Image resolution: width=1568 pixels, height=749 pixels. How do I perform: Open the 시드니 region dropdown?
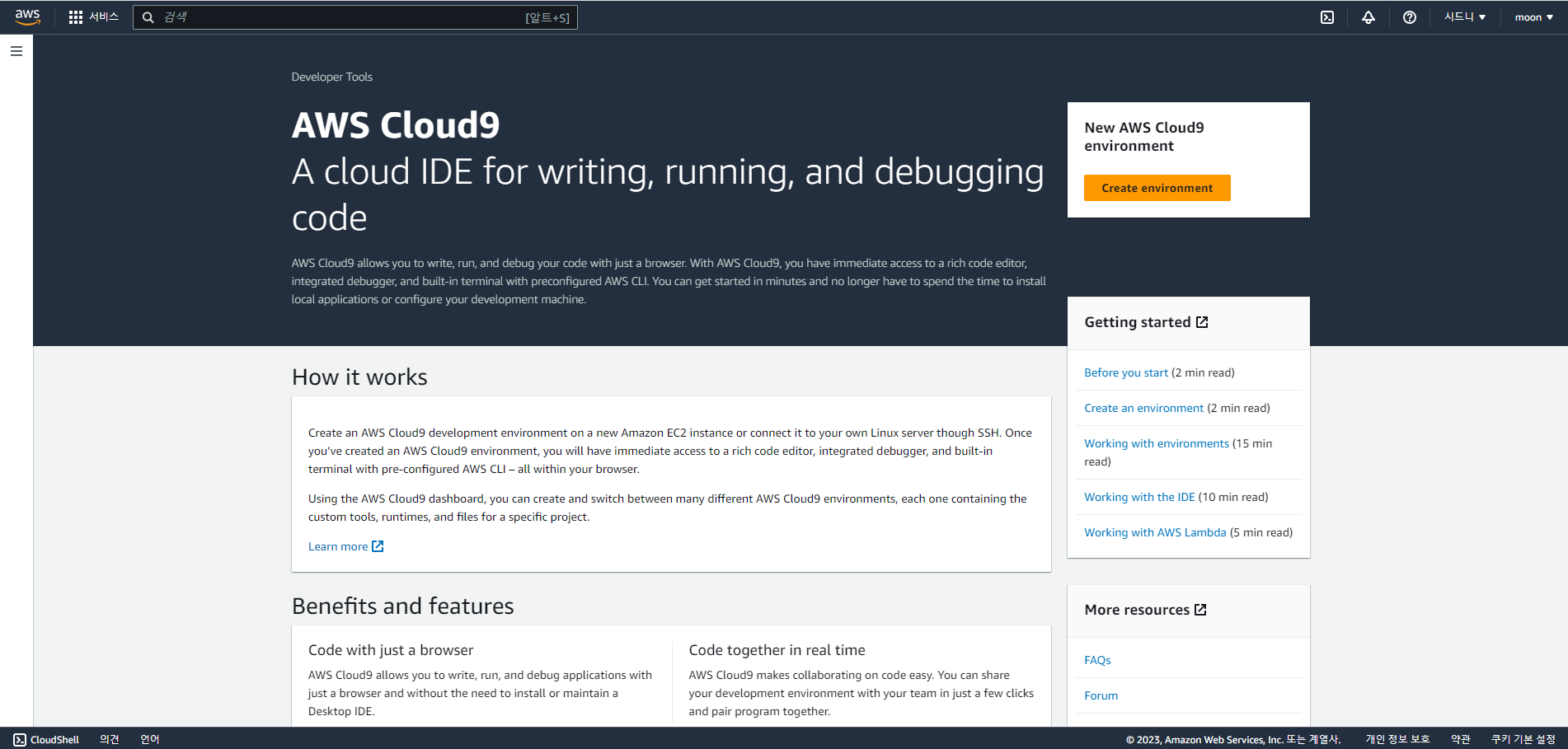1465,17
